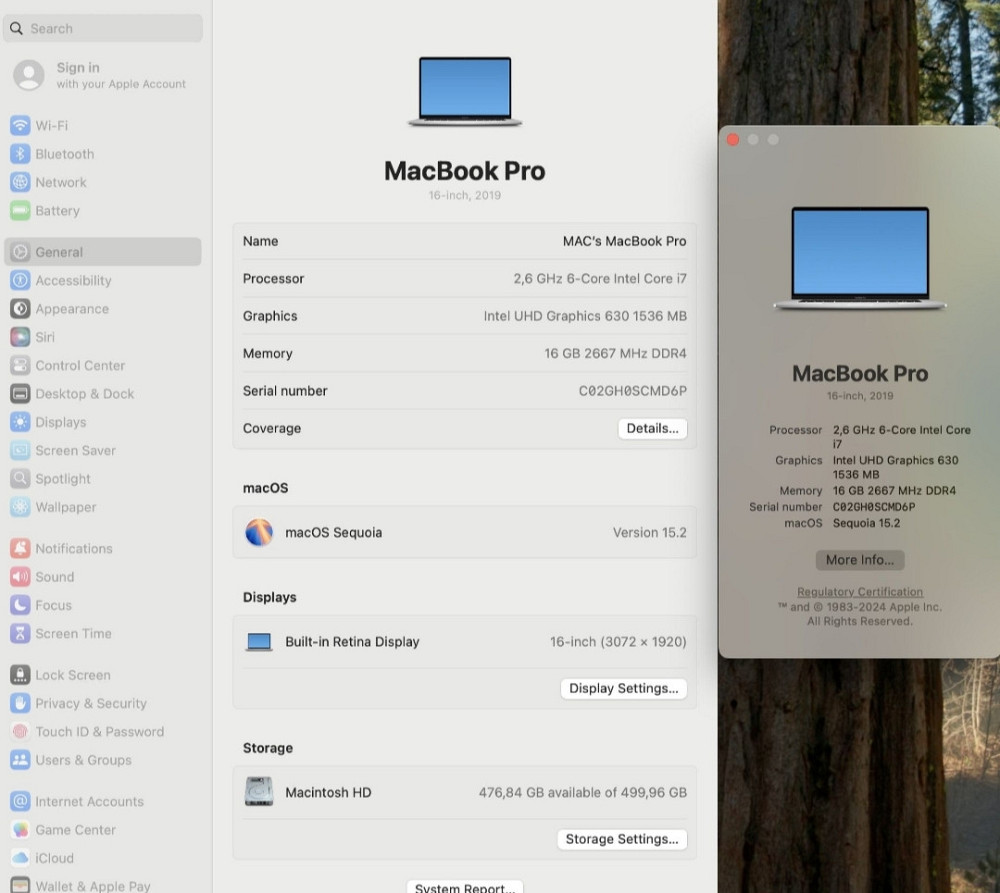The width and height of the screenshot is (1000, 893).
Task: Follow the Regulatory Certification link
Action: click(x=858, y=592)
